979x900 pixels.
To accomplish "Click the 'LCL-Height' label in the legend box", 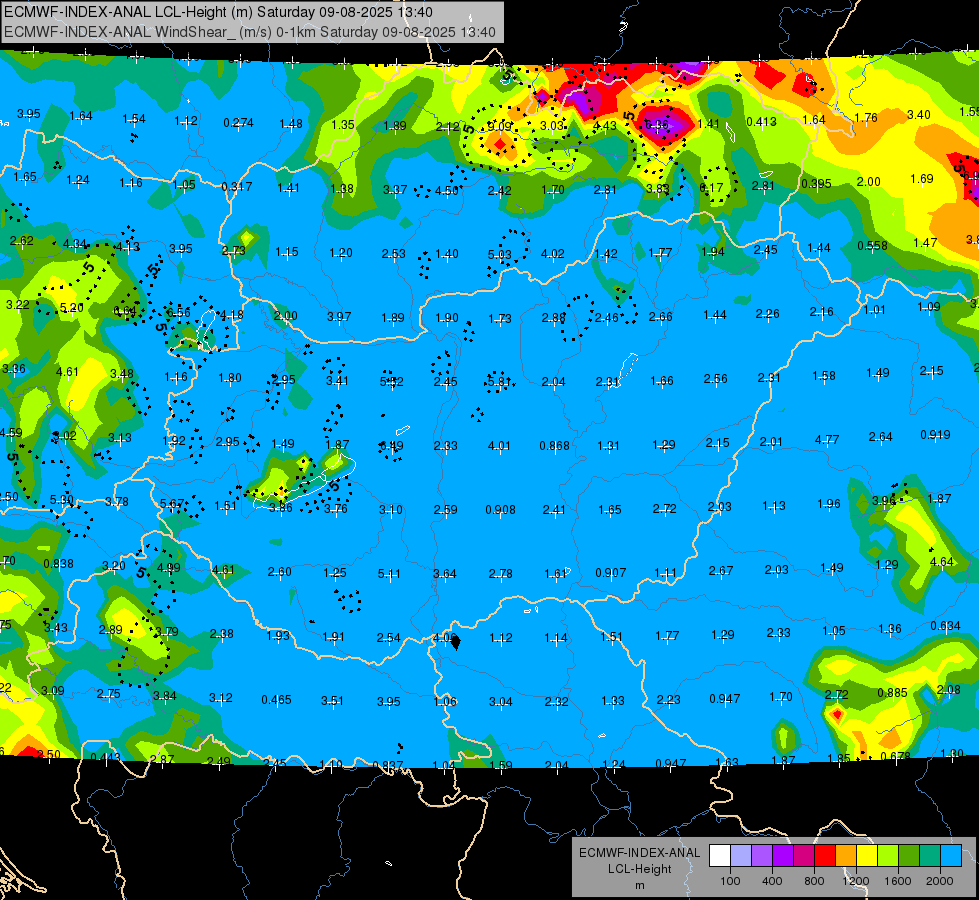I will click(639, 869).
